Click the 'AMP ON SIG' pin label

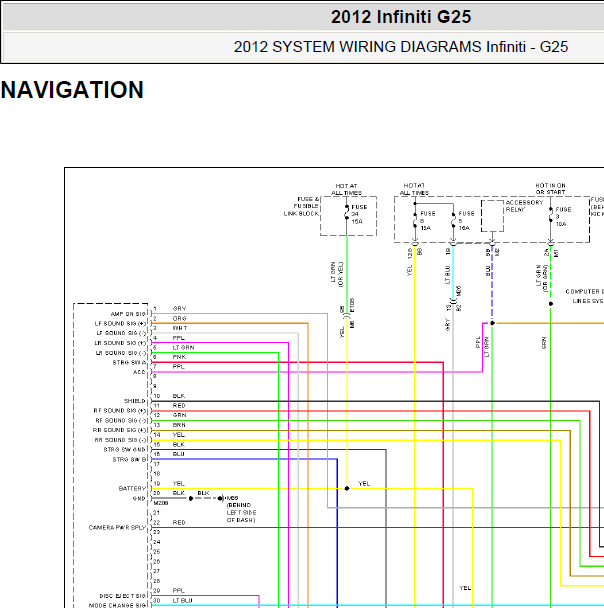pyautogui.click(x=128, y=314)
